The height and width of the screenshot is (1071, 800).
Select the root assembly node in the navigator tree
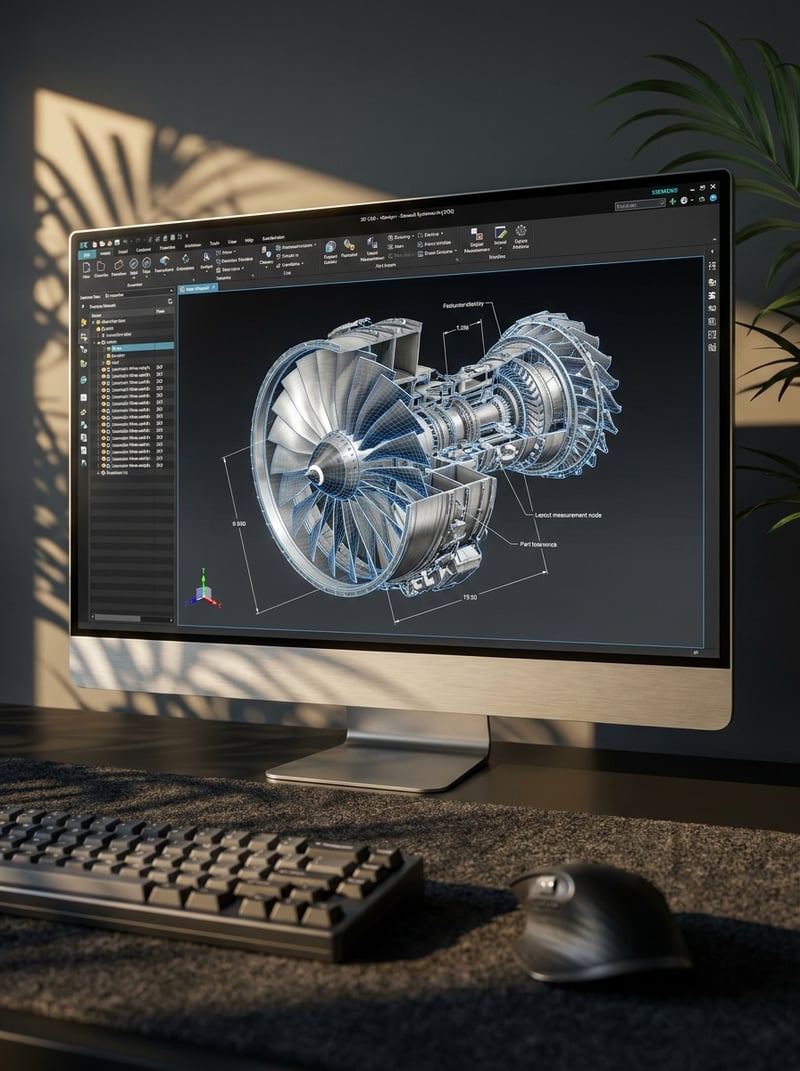pyautogui.click(x=113, y=322)
